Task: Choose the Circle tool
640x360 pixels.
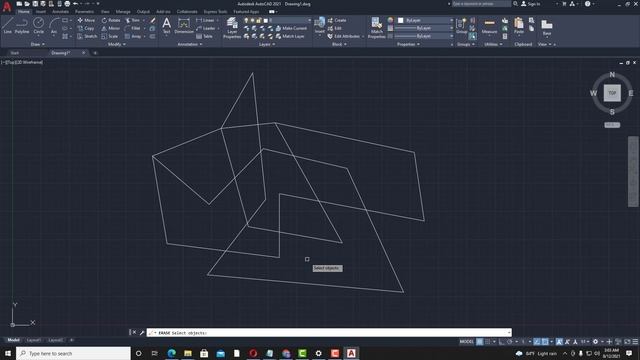Action: point(38,26)
